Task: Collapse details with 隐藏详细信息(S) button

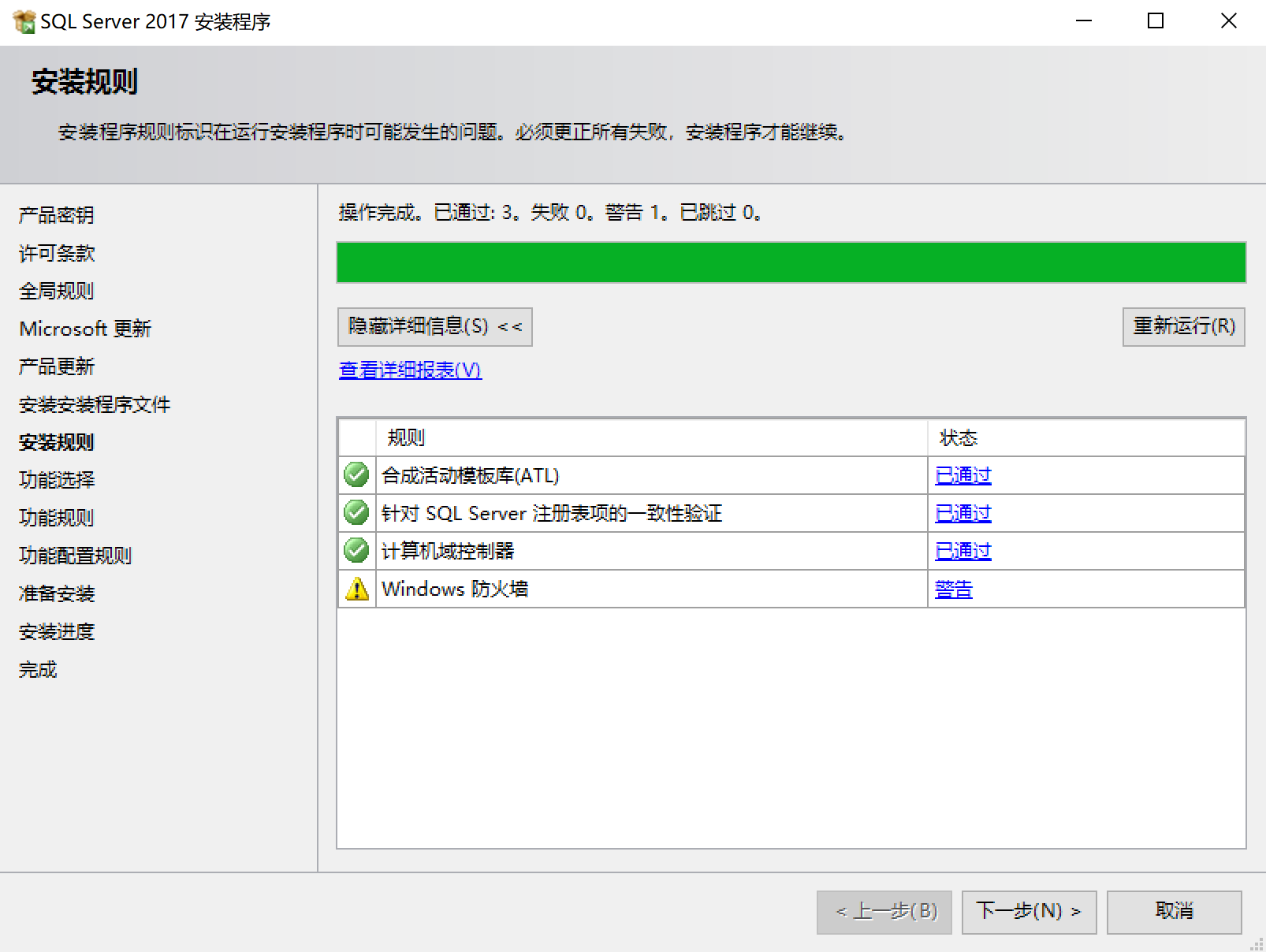Action: coord(433,326)
